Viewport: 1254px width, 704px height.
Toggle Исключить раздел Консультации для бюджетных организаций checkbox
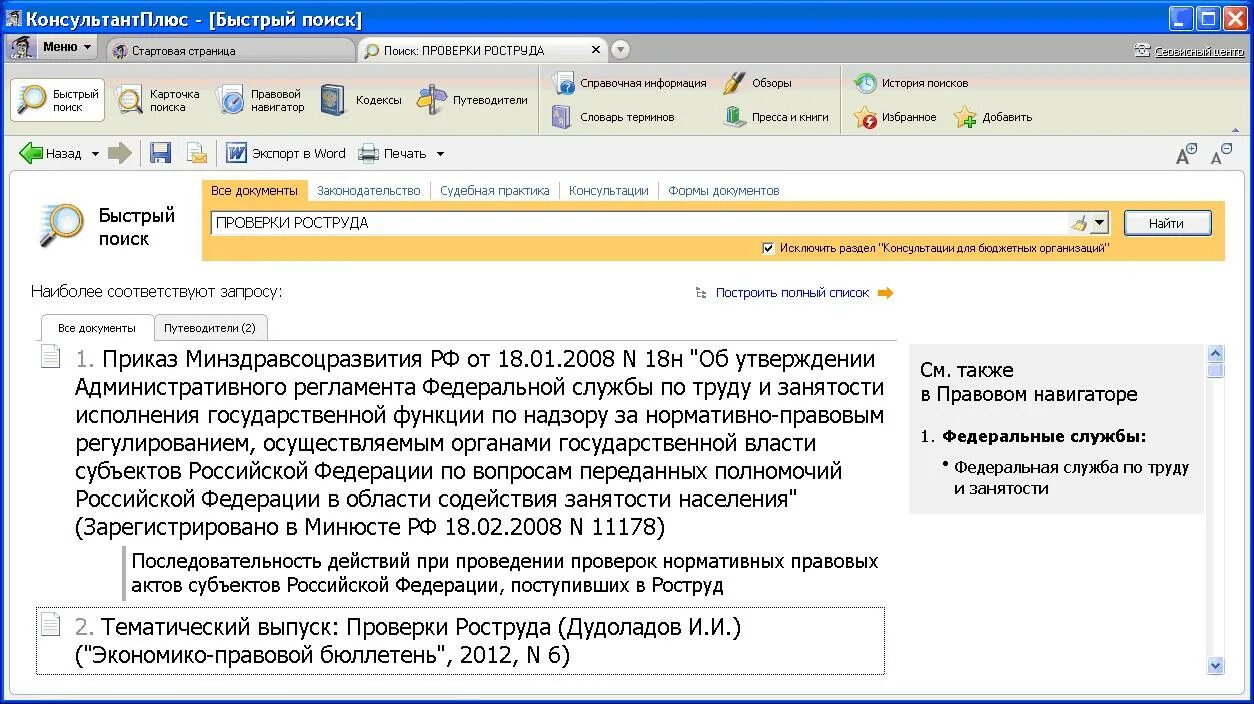(768, 248)
